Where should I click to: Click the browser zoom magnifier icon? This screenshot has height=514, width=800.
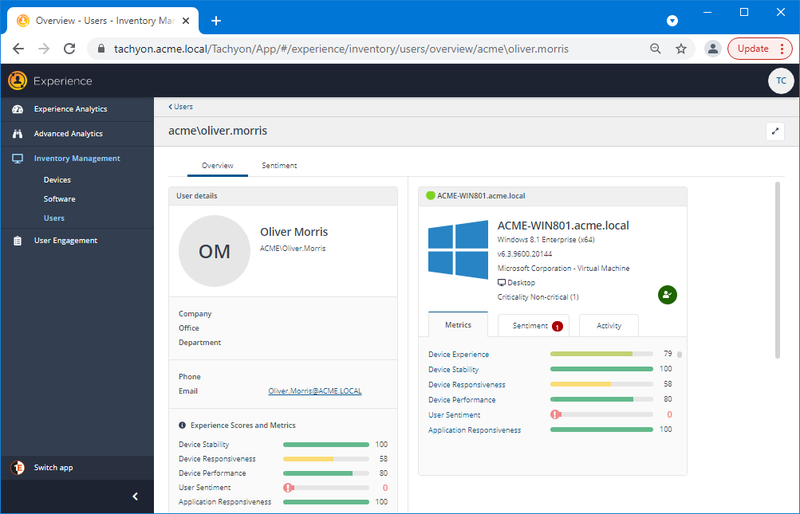coord(656,49)
